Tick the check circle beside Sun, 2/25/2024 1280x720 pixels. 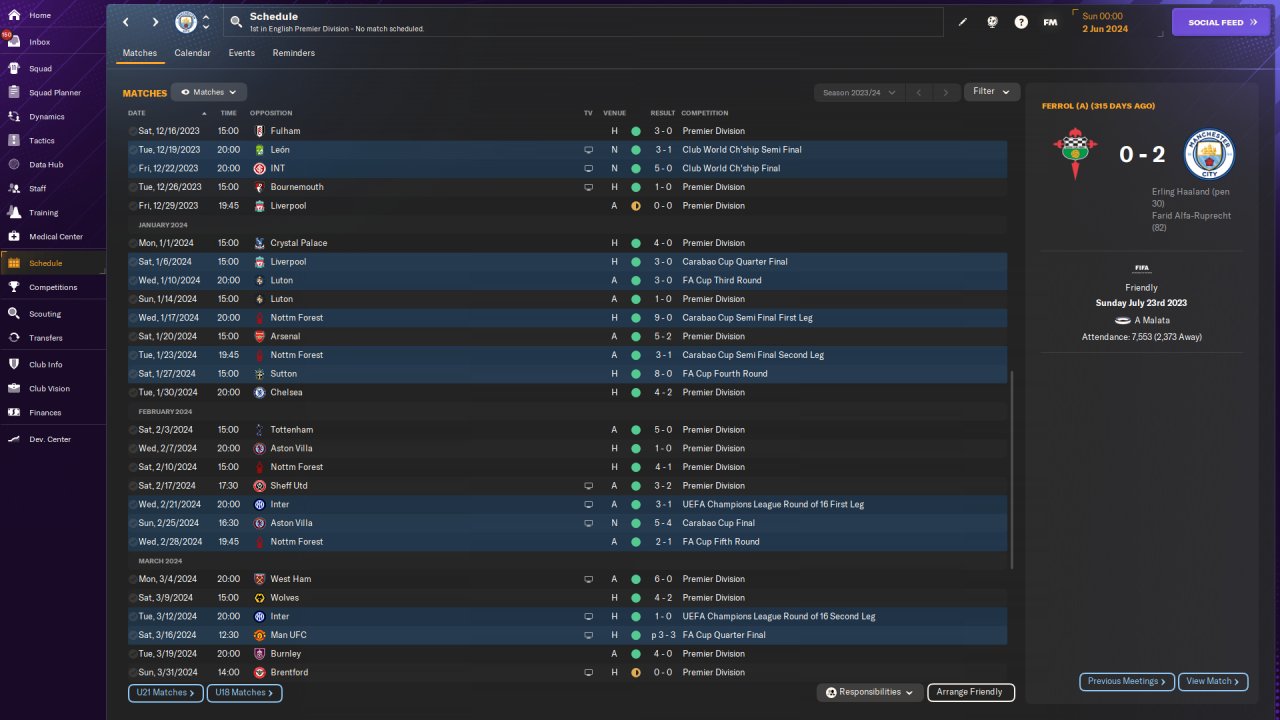pyautogui.click(x=133, y=523)
